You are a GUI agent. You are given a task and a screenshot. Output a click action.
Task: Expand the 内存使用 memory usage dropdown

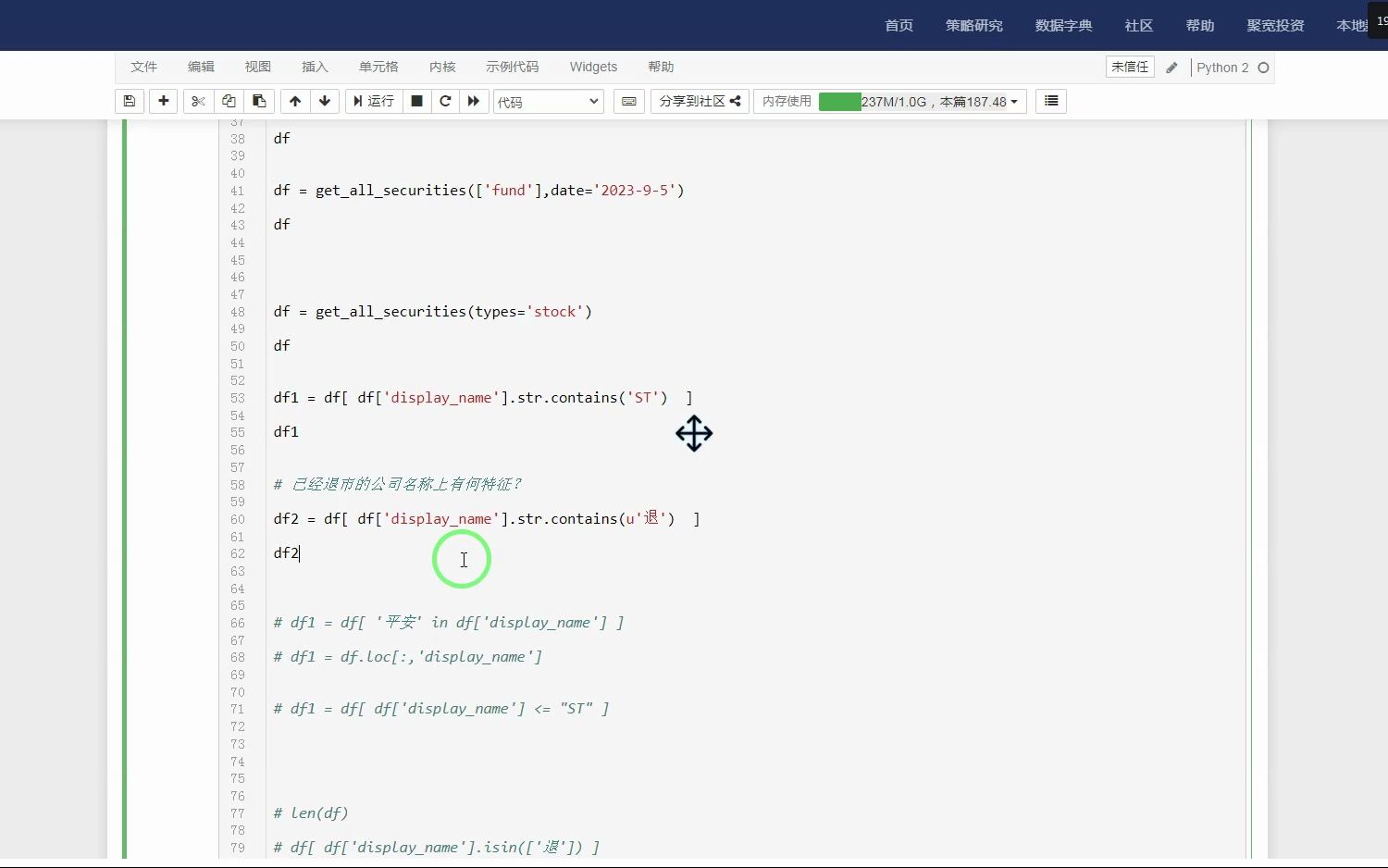(x=890, y=101)
